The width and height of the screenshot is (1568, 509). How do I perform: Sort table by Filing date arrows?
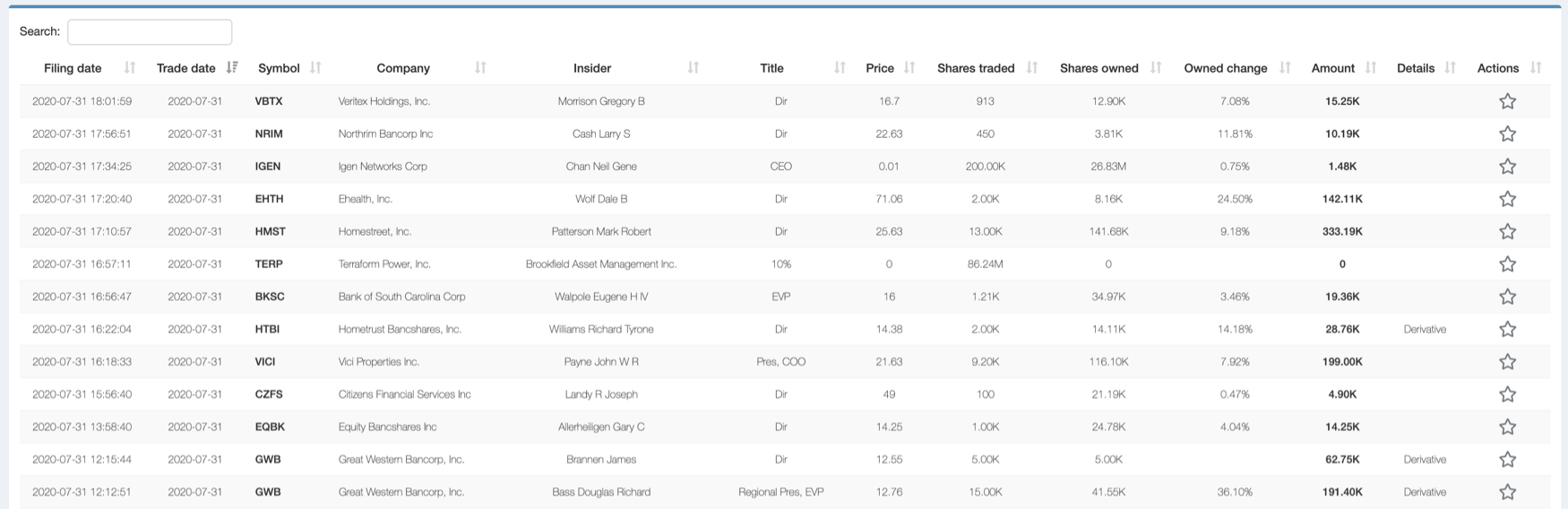tap(130, 68)
